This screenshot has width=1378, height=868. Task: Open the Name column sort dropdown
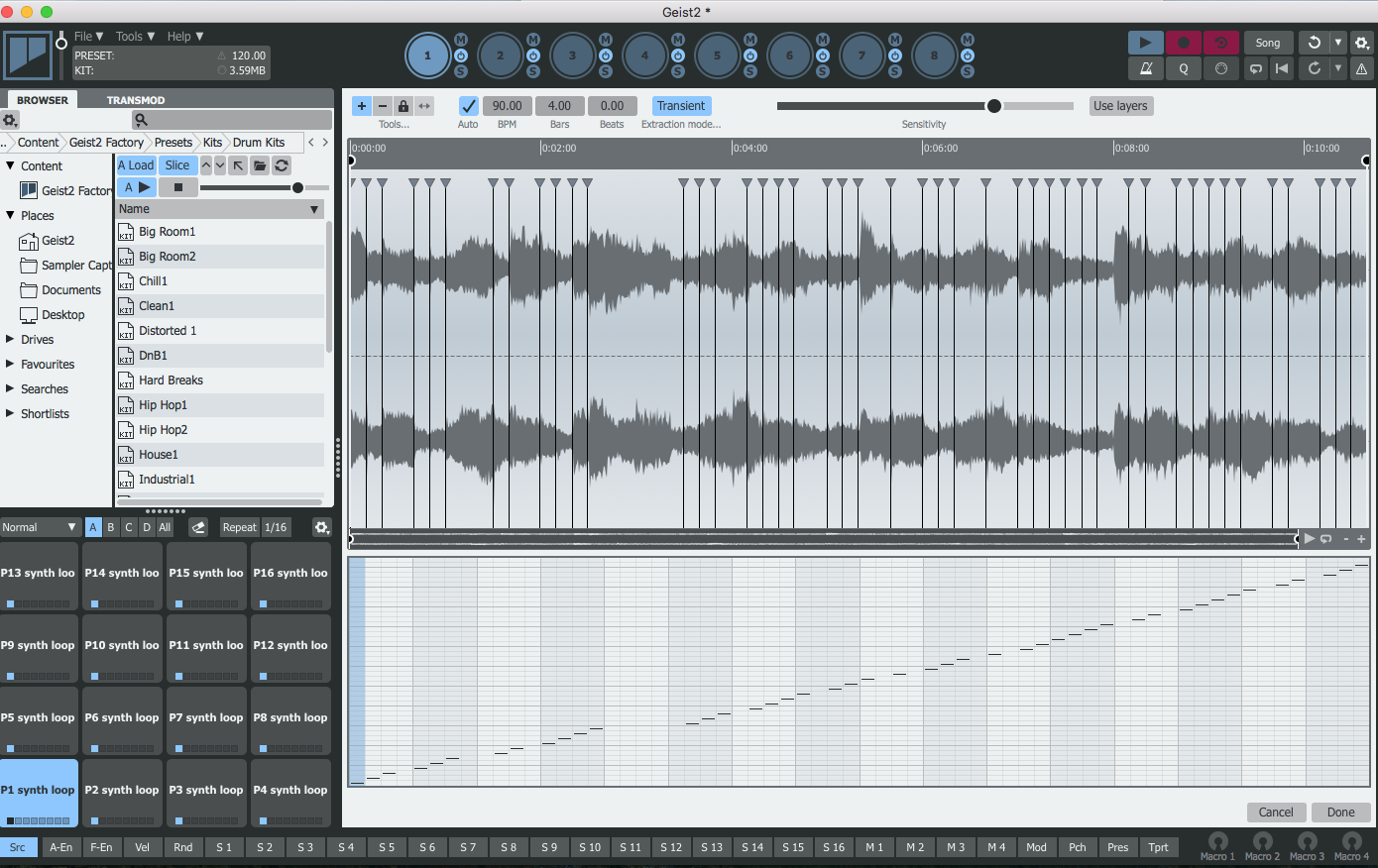click(x=314, y=209)
